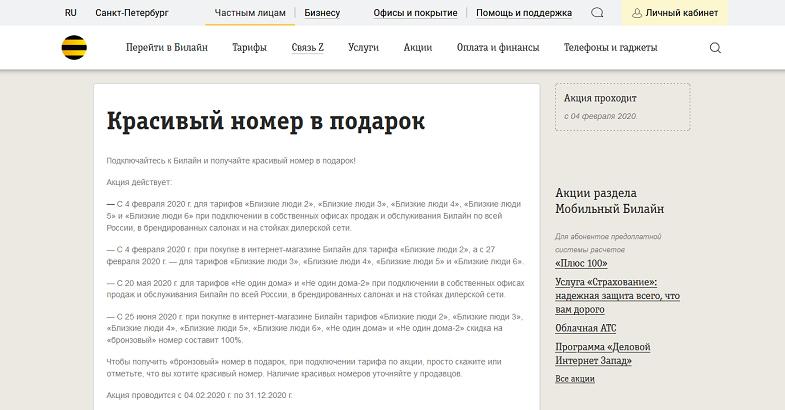Click paragraph starting С 25 июня 2020
This screenshot has height=410, width=785.
(x=314, y=328)
